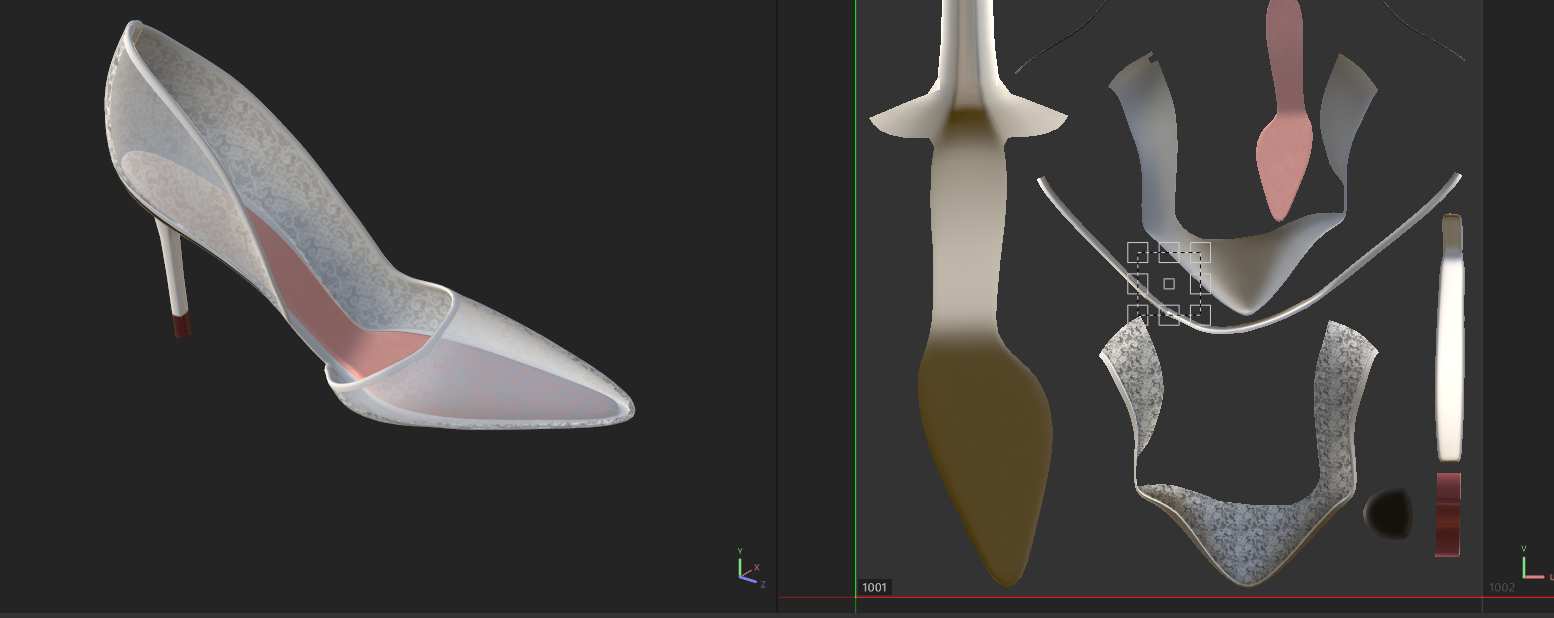1554x618 pixels.
Task: Click the top-right transform handle
Action: tap(1200, 252)
